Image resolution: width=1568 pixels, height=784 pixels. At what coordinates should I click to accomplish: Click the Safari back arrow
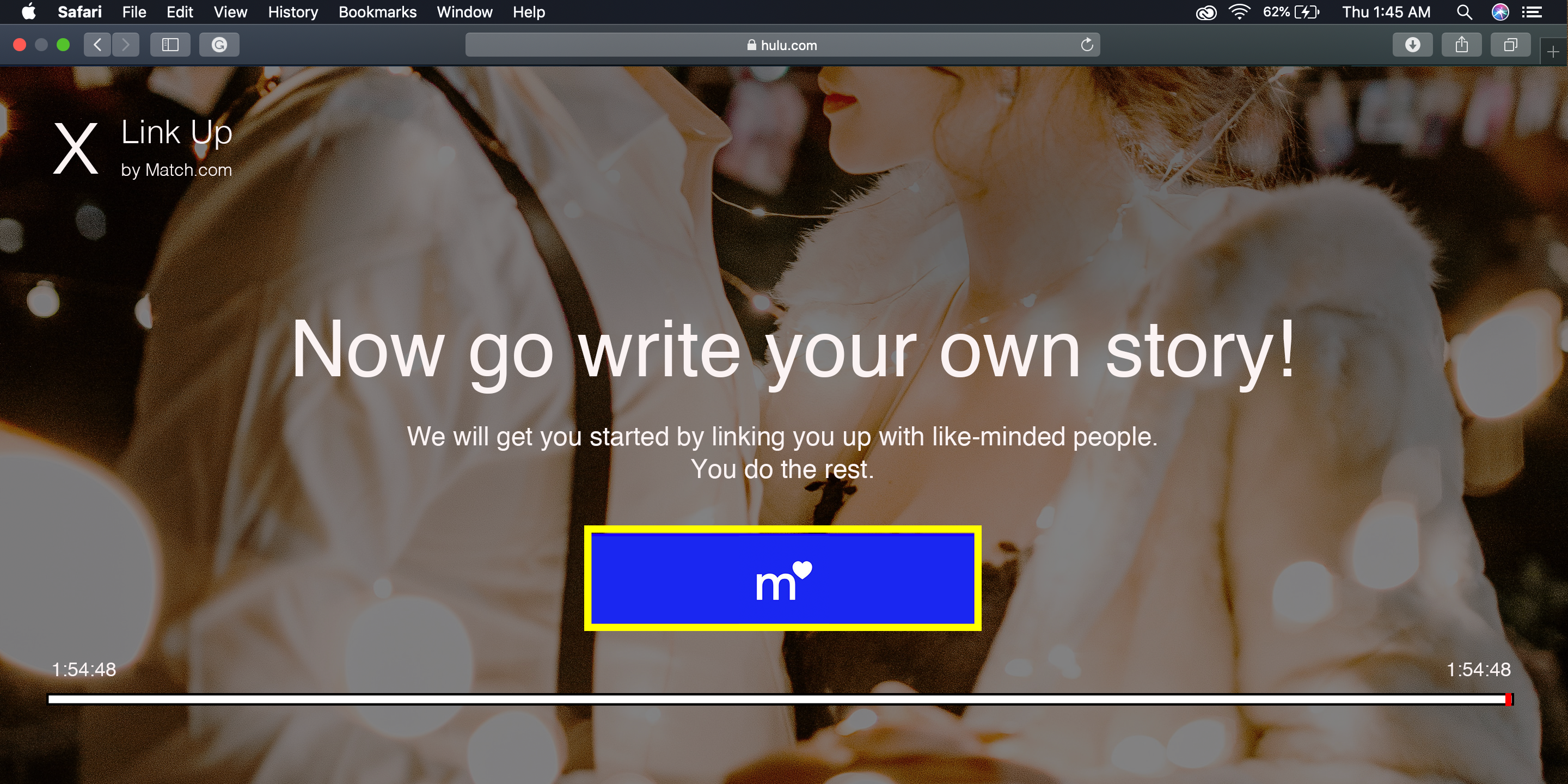(97, 45)
